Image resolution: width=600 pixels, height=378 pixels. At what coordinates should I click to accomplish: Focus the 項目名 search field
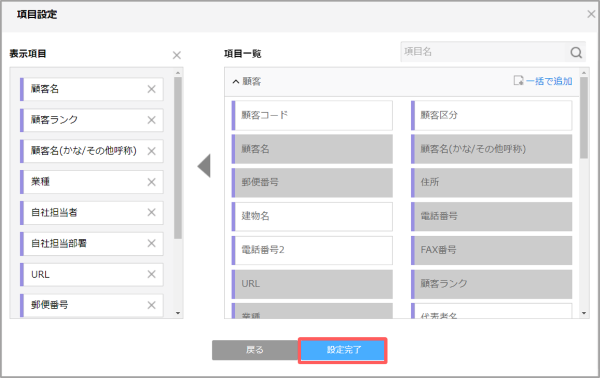[483, 52]
